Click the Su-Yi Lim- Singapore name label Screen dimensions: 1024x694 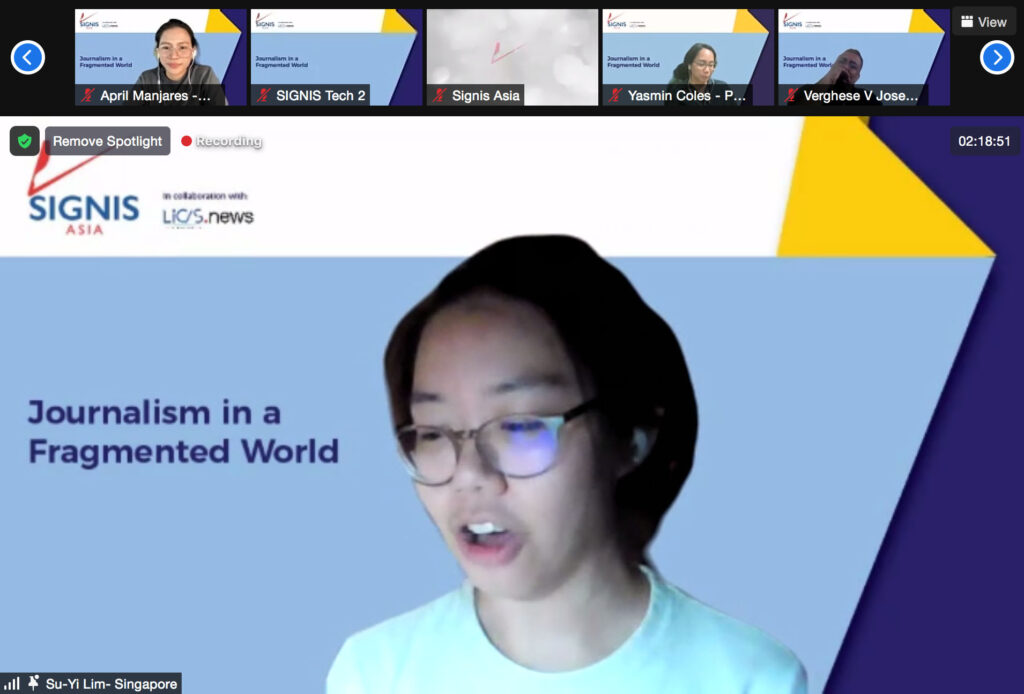[x=111, y=684]
